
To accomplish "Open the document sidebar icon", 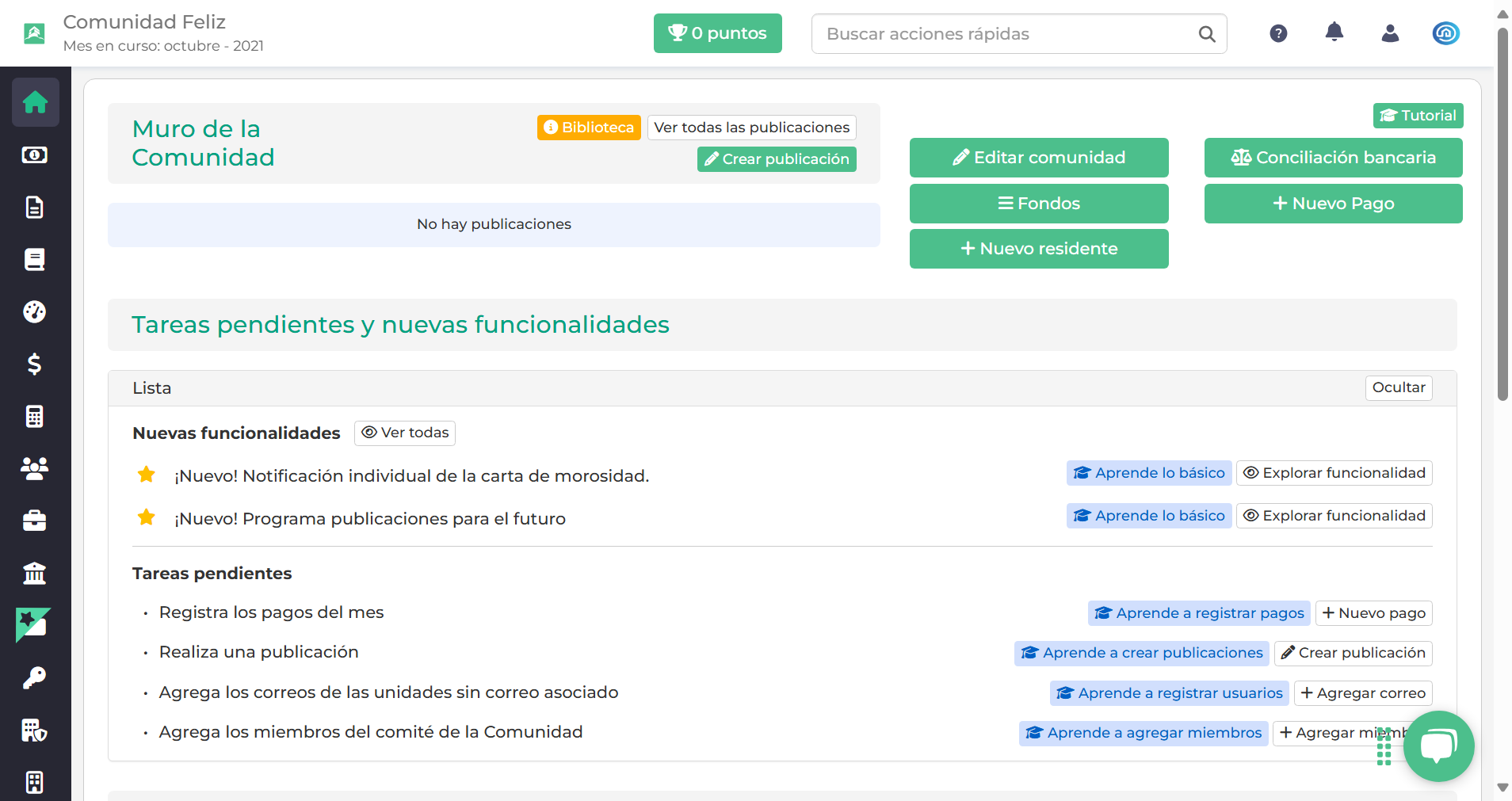I will tap(35, 208).
